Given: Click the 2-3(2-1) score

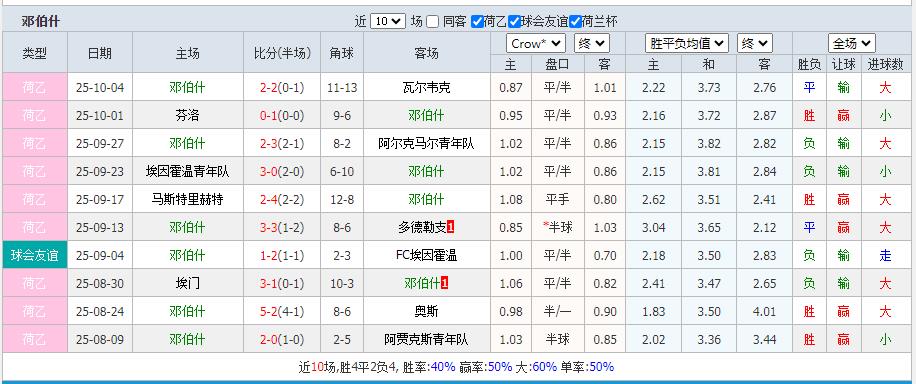Looking at the screenshot, I should pyautogui.click(x=282, y=144).
